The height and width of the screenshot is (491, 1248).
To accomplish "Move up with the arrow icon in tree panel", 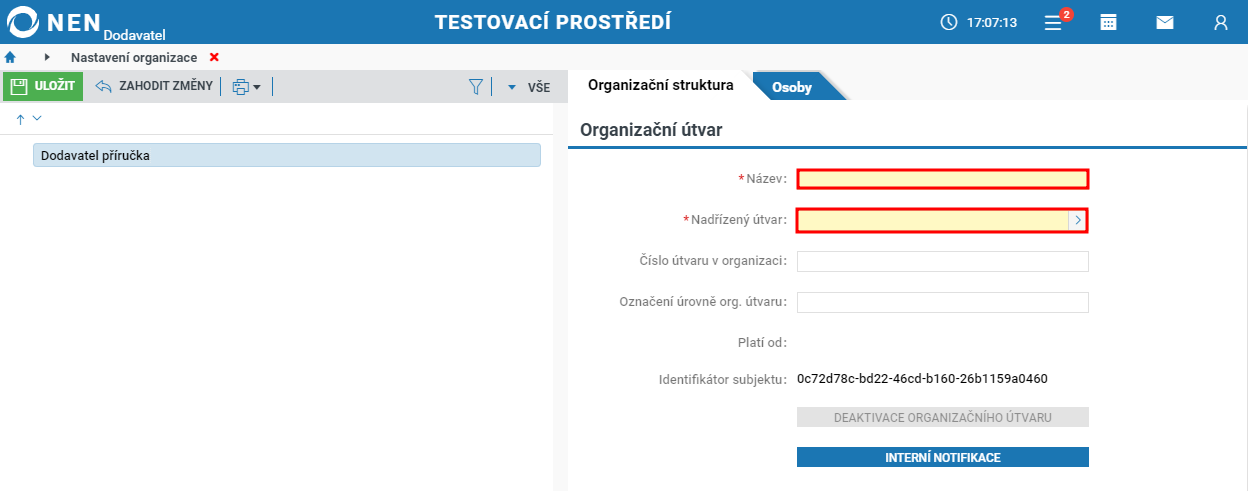I will point(20,119).
